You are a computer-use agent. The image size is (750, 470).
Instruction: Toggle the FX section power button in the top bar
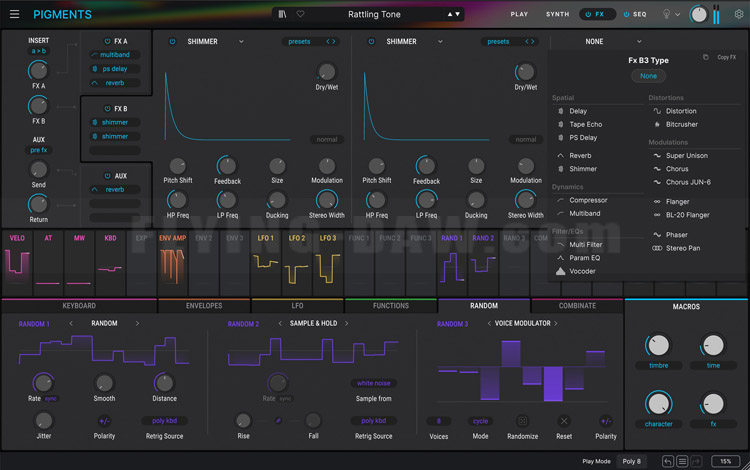pos(588,14)
